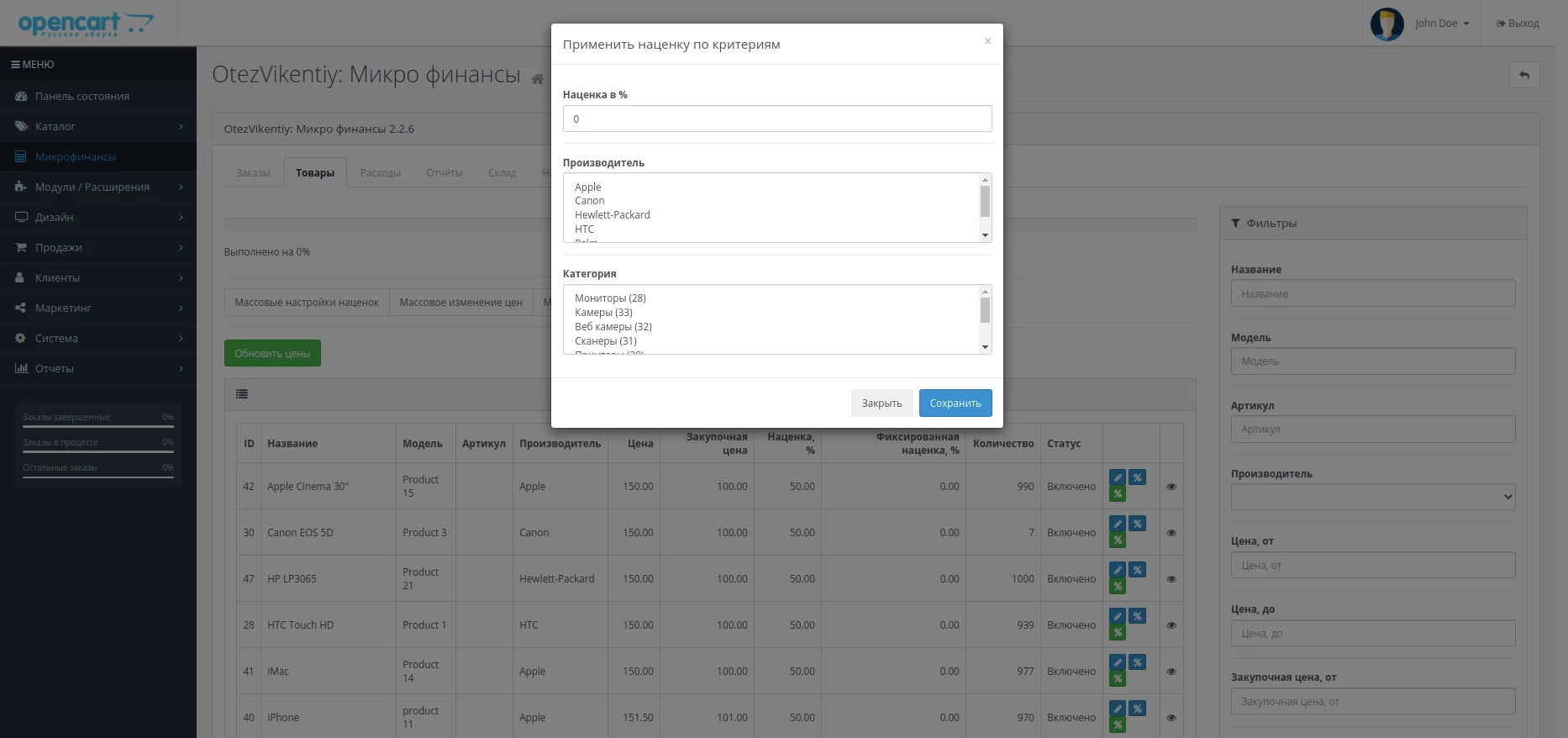Screen dimensions: 1568x738
Task: Expand the Отчеты sidebar menu
Action: click(98, 368)
